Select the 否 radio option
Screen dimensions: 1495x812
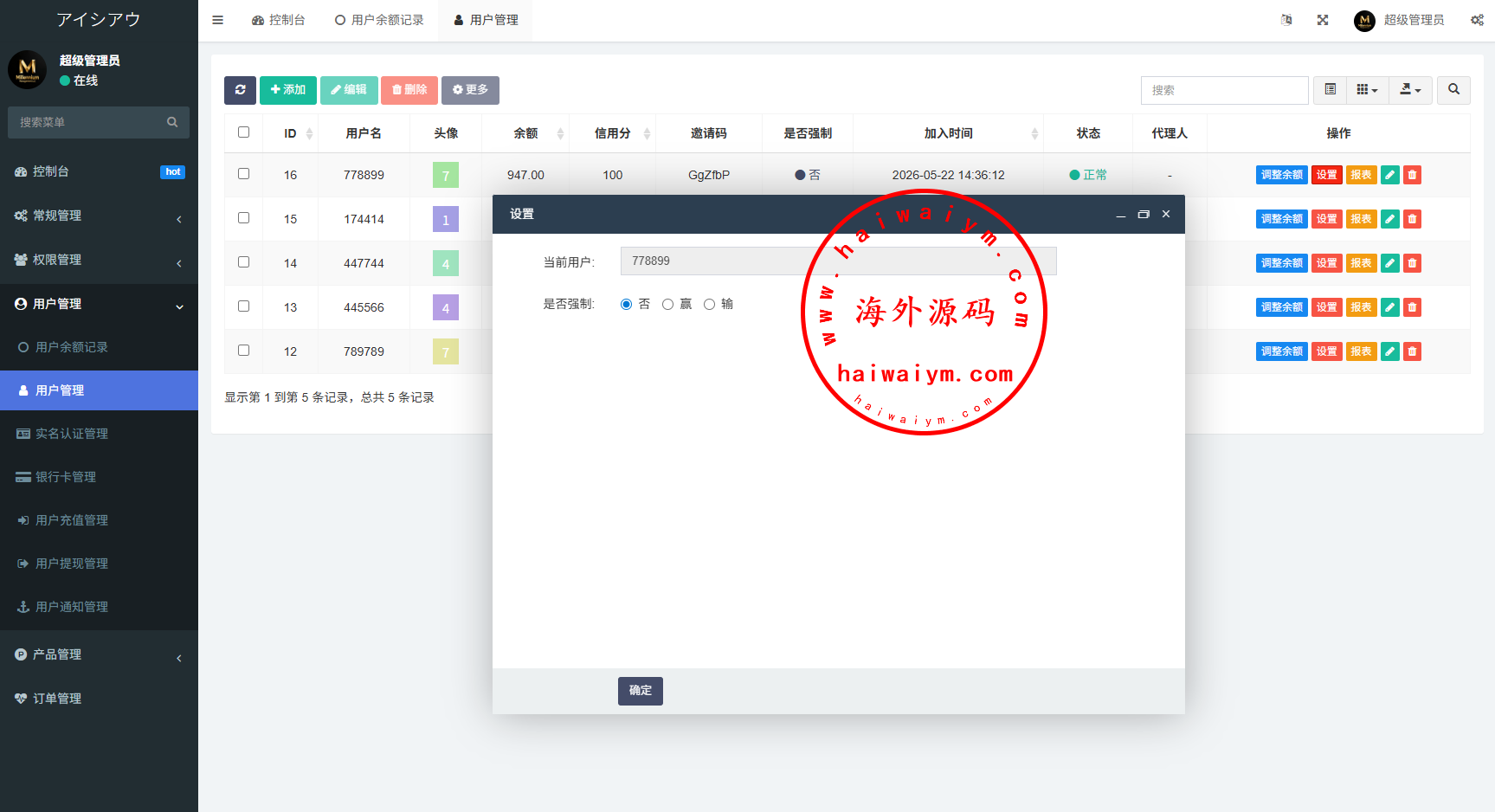626,305
